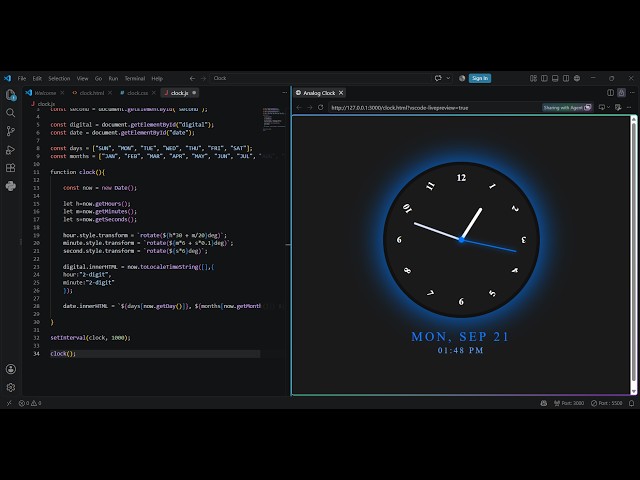This screenshot has height=480, width=640.
Task: Expand the Copilot chat dropdown arrow
Action: (448, 78)
